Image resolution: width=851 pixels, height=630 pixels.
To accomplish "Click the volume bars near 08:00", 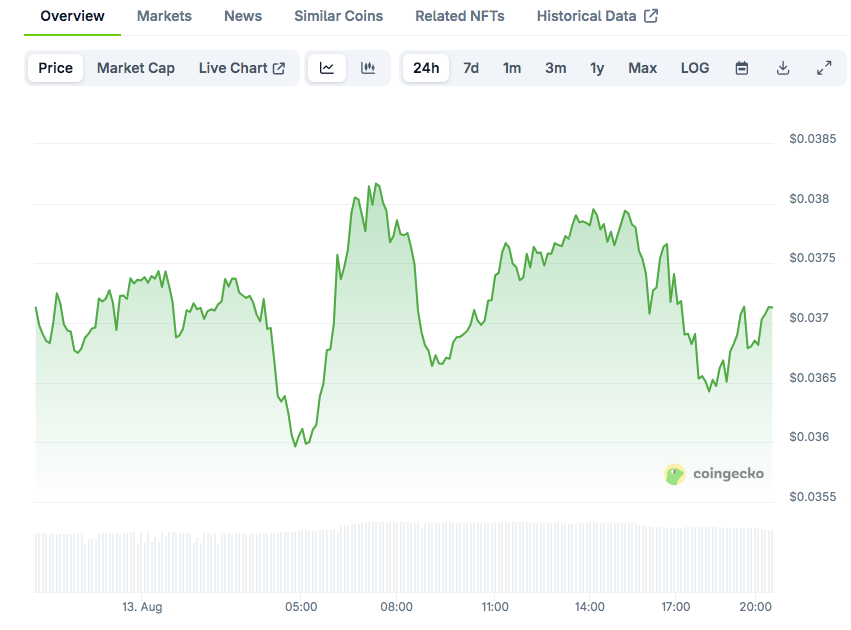I will click(397, 557).
